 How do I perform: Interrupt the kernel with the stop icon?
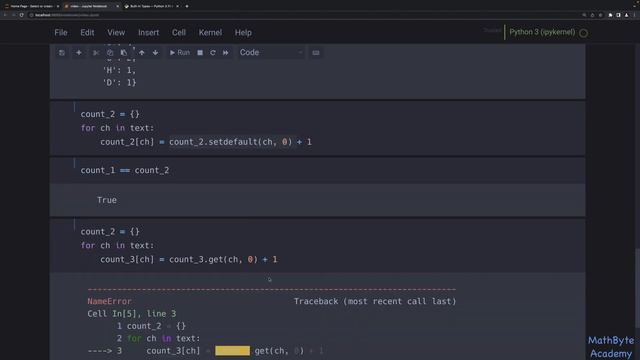pos(200,53)
